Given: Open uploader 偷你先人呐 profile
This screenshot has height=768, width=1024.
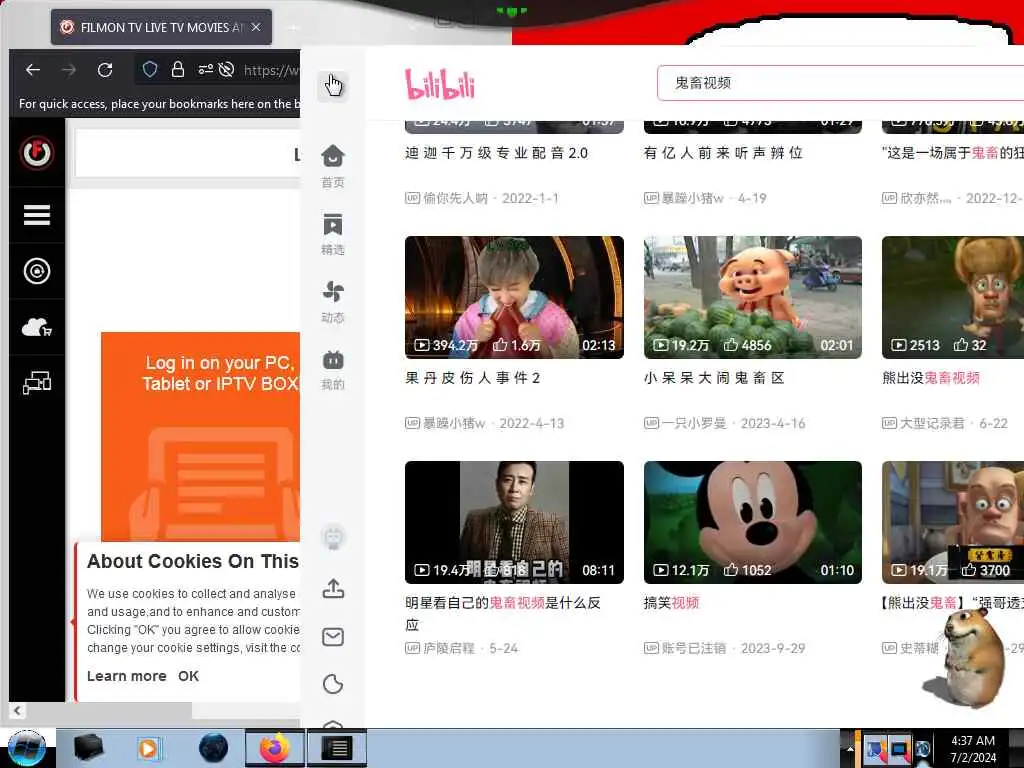Looking at the screenshot, I should pos(455,198).
